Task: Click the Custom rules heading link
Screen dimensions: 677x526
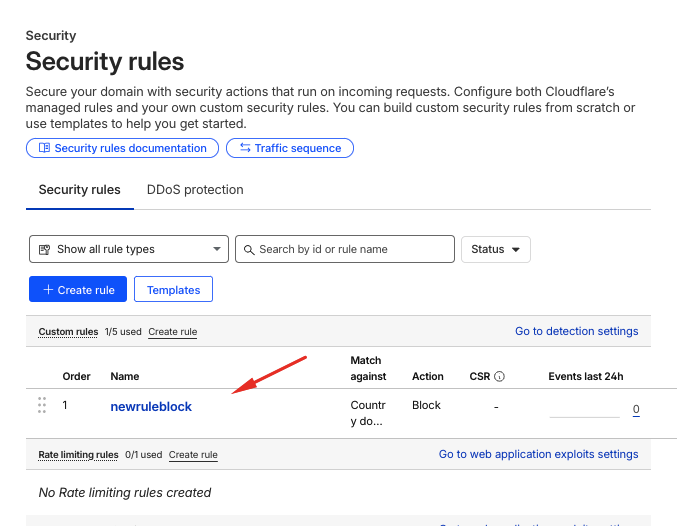Action: pyautogui.click(x=68, y=332)
